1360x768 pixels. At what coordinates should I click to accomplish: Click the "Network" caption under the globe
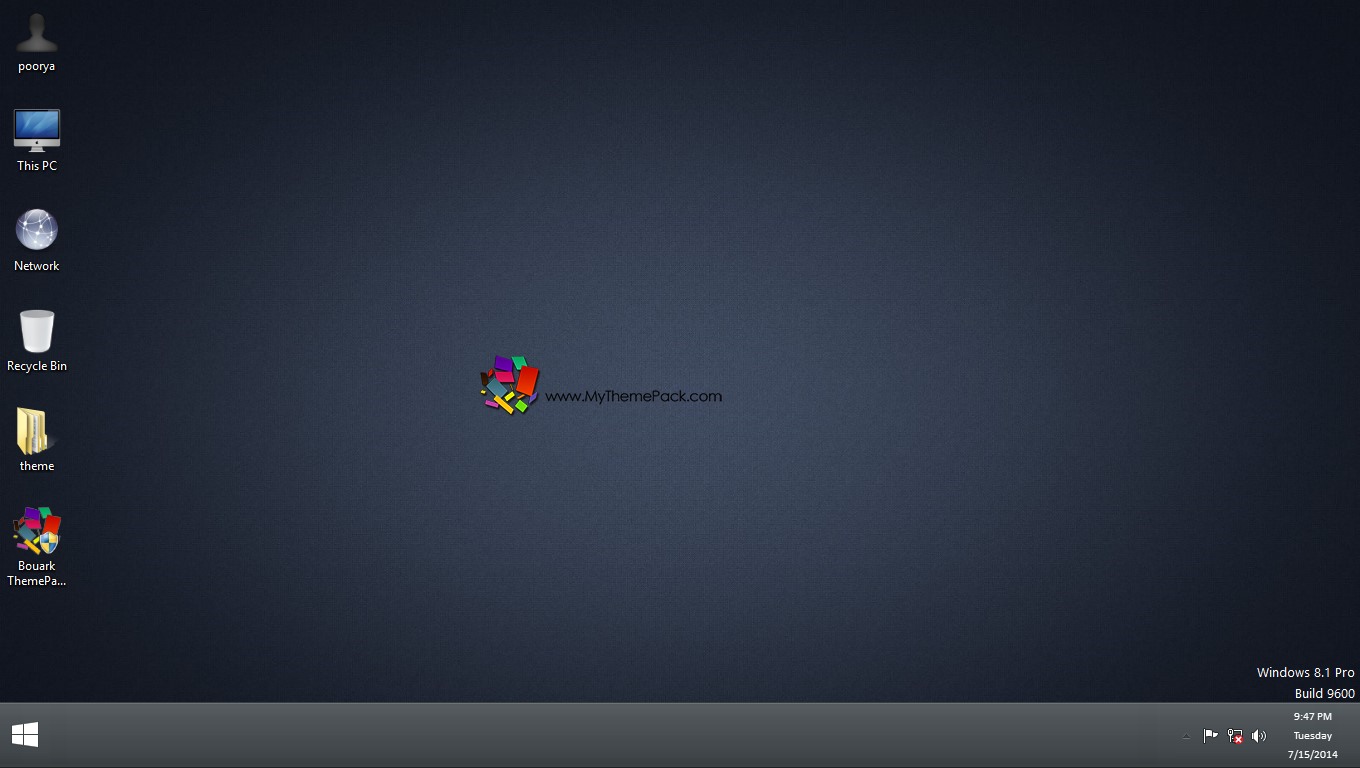(x=37, y=266)
